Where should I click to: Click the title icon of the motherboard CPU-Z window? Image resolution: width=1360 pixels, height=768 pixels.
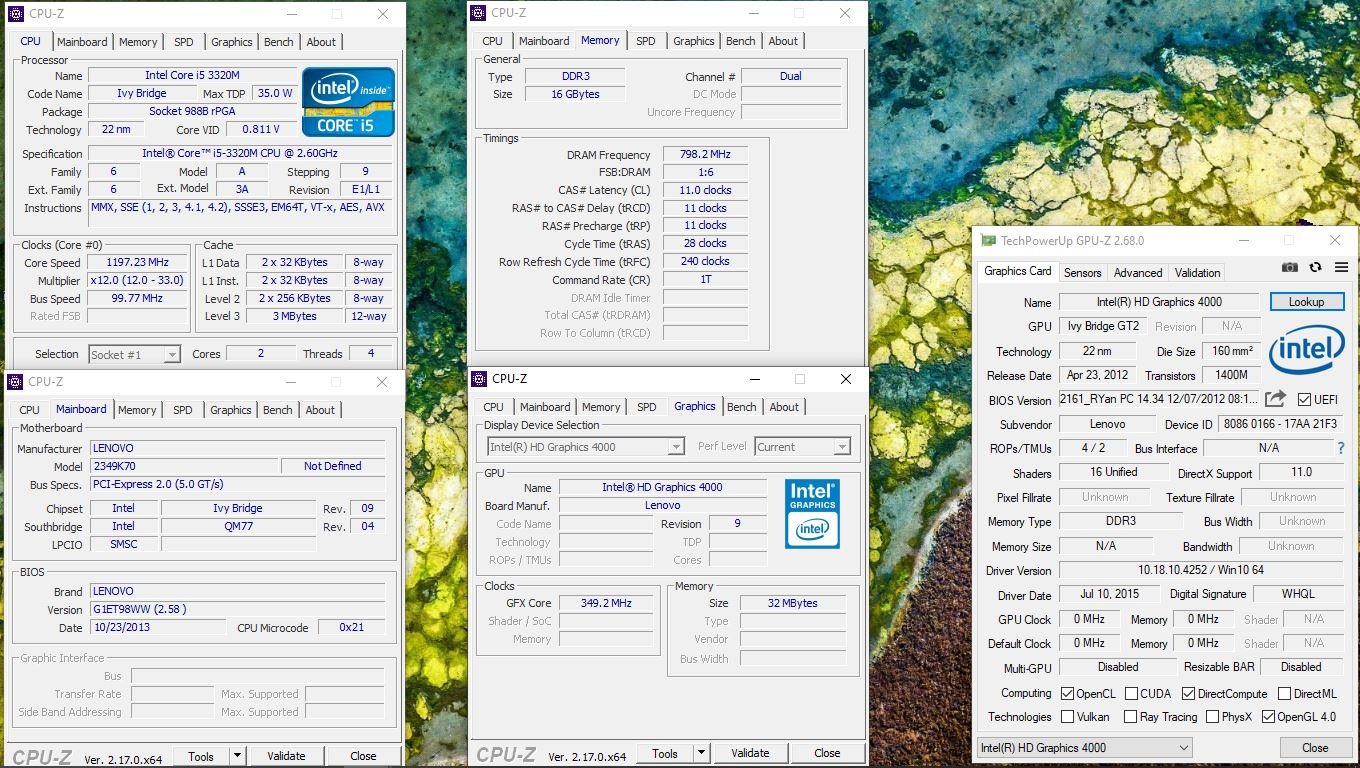pos(14,382)
